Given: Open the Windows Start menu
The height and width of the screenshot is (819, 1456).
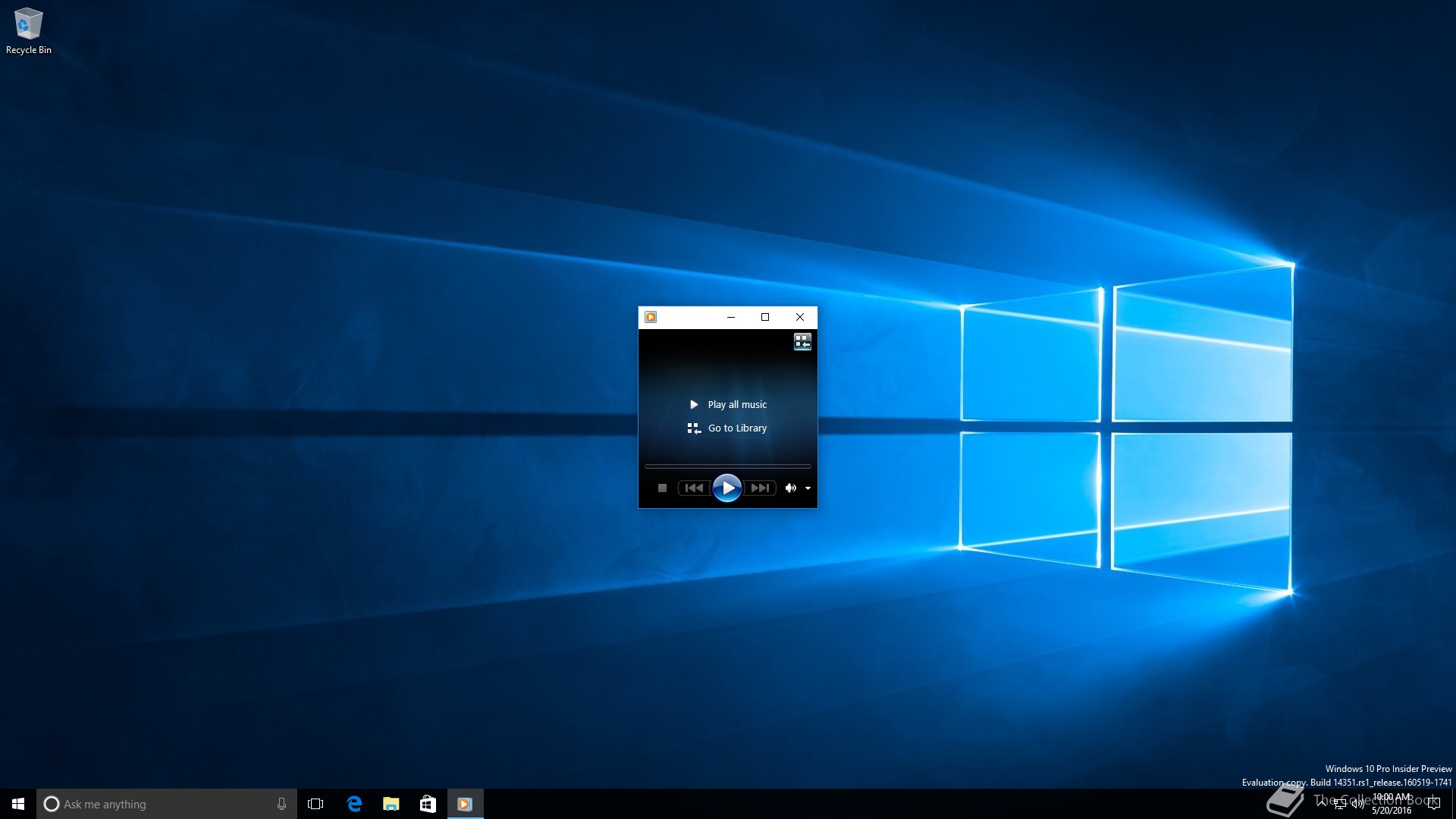Looking at the screenshot, I should tap(18, 804).
